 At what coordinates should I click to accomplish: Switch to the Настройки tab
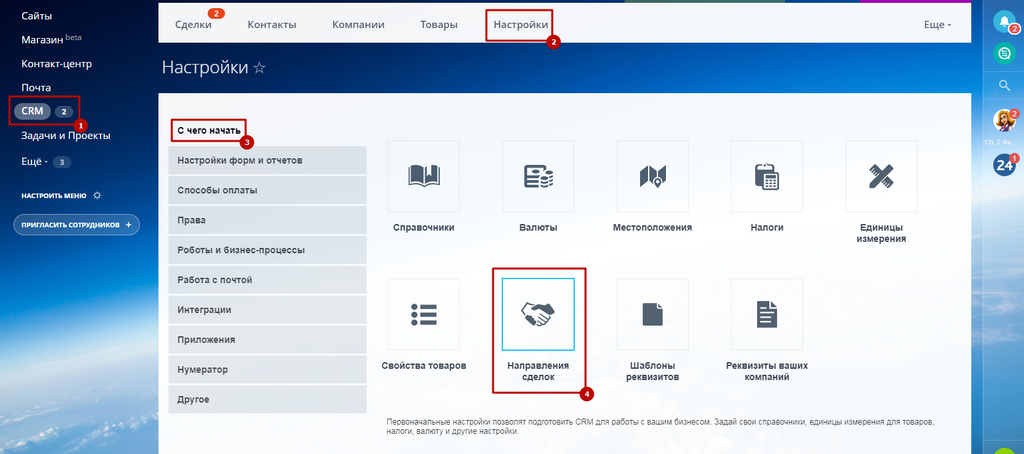click(x=520, y=25)
